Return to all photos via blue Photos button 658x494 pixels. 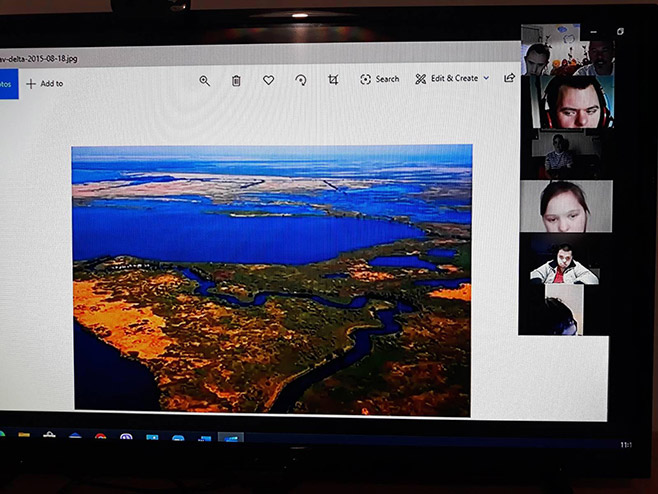[9, 84]
